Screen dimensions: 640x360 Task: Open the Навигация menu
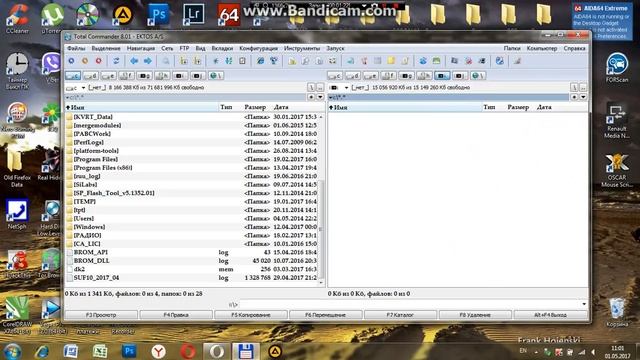click(141, 48)
